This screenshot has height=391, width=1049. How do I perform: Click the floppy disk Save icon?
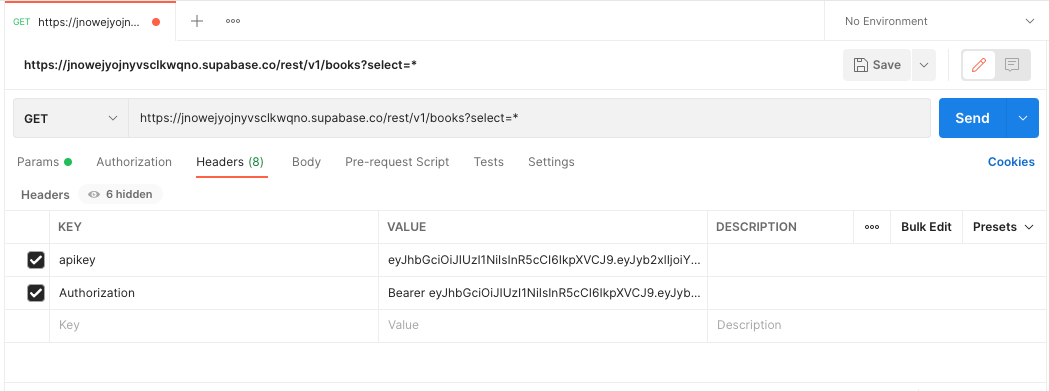coord(860,65)
